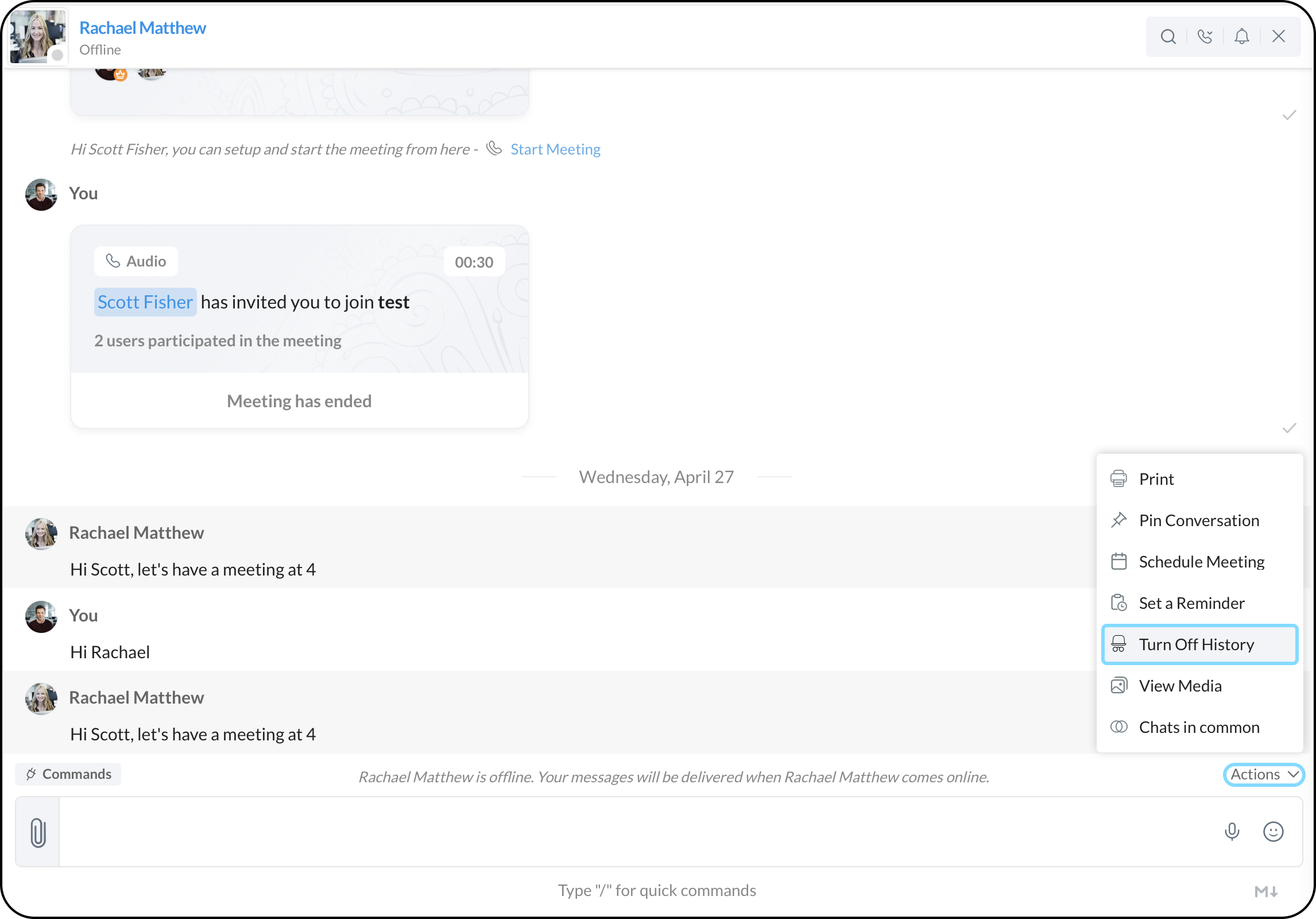Click the paperclip attachment icon
This screenshot has height=919, width=1316.
tap(38, 832)
